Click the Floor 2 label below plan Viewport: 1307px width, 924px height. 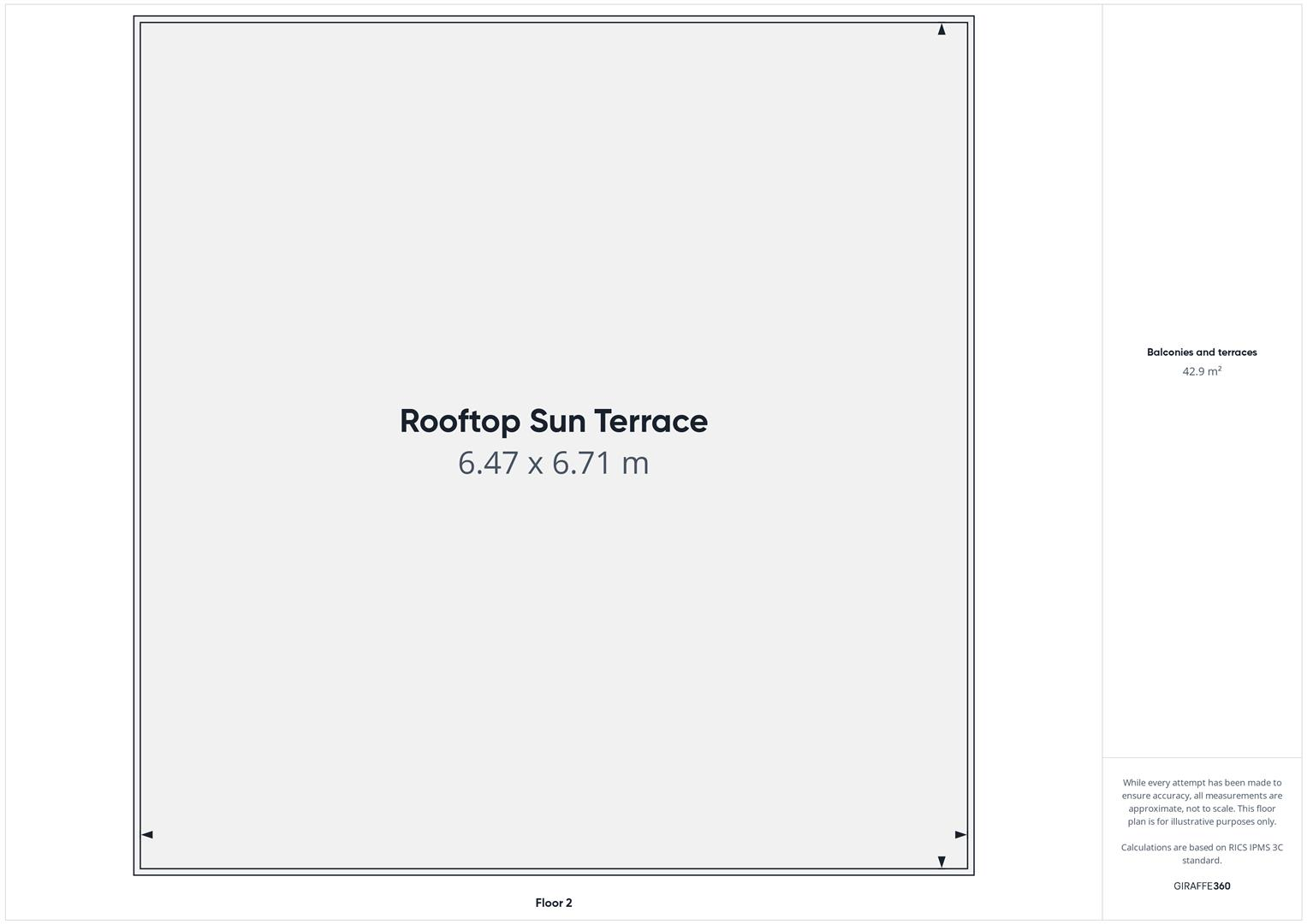[553, 903]
